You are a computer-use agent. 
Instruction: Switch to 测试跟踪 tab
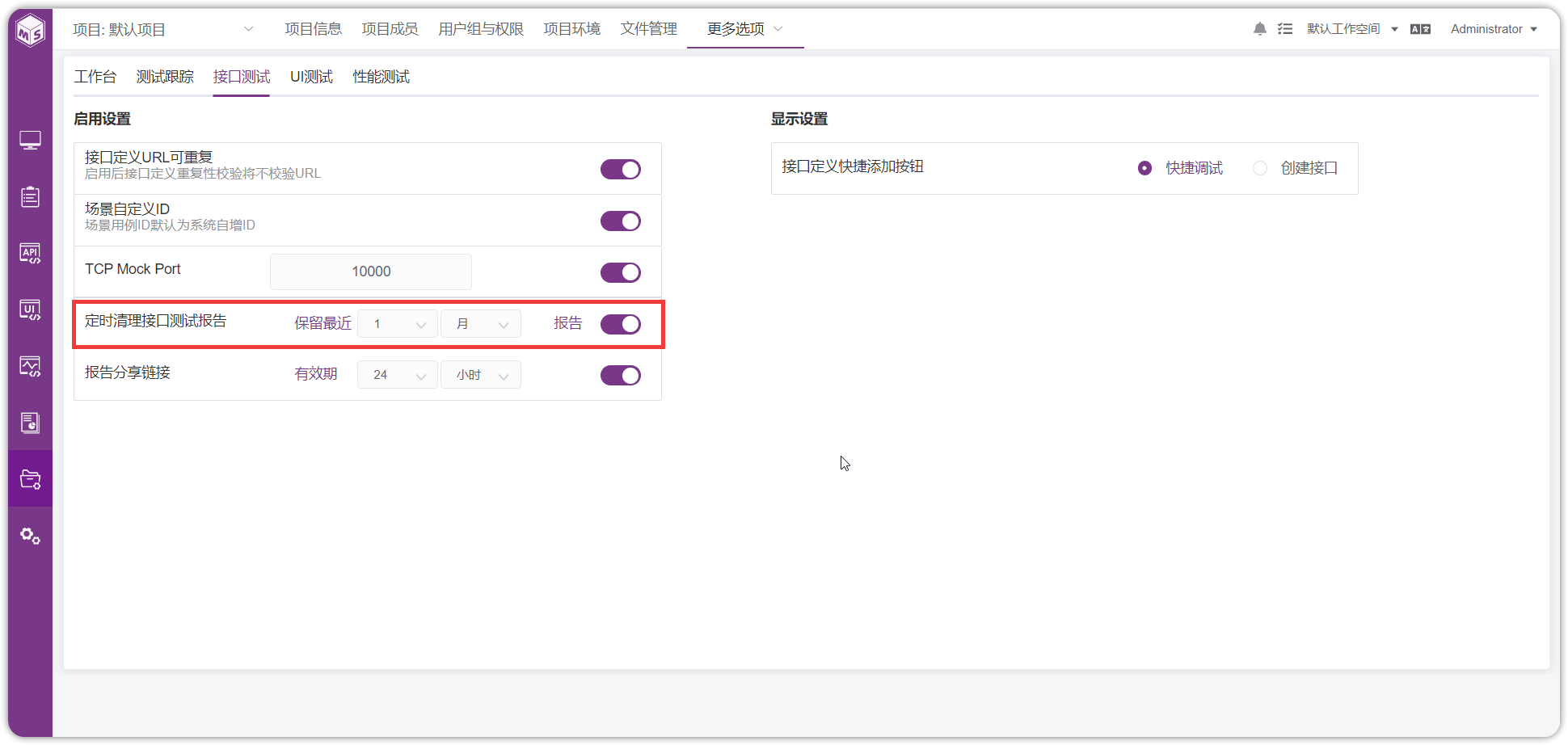point(165,77)
